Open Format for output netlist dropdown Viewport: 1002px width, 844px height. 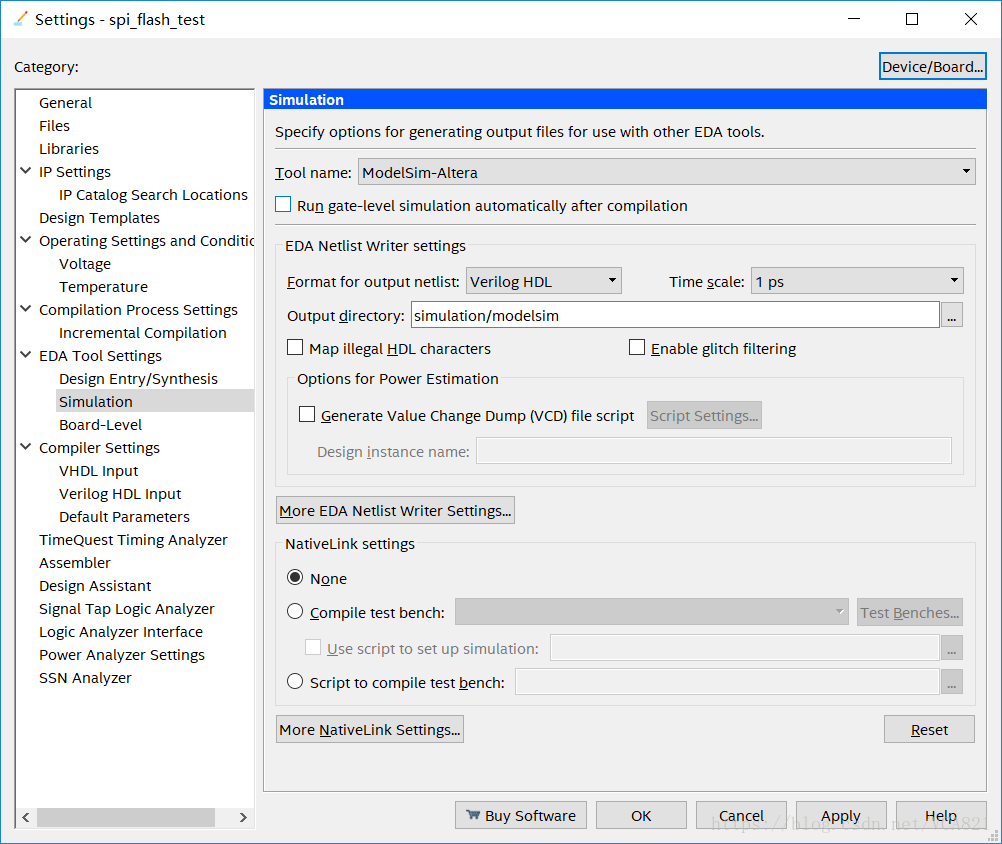(544, 281)
